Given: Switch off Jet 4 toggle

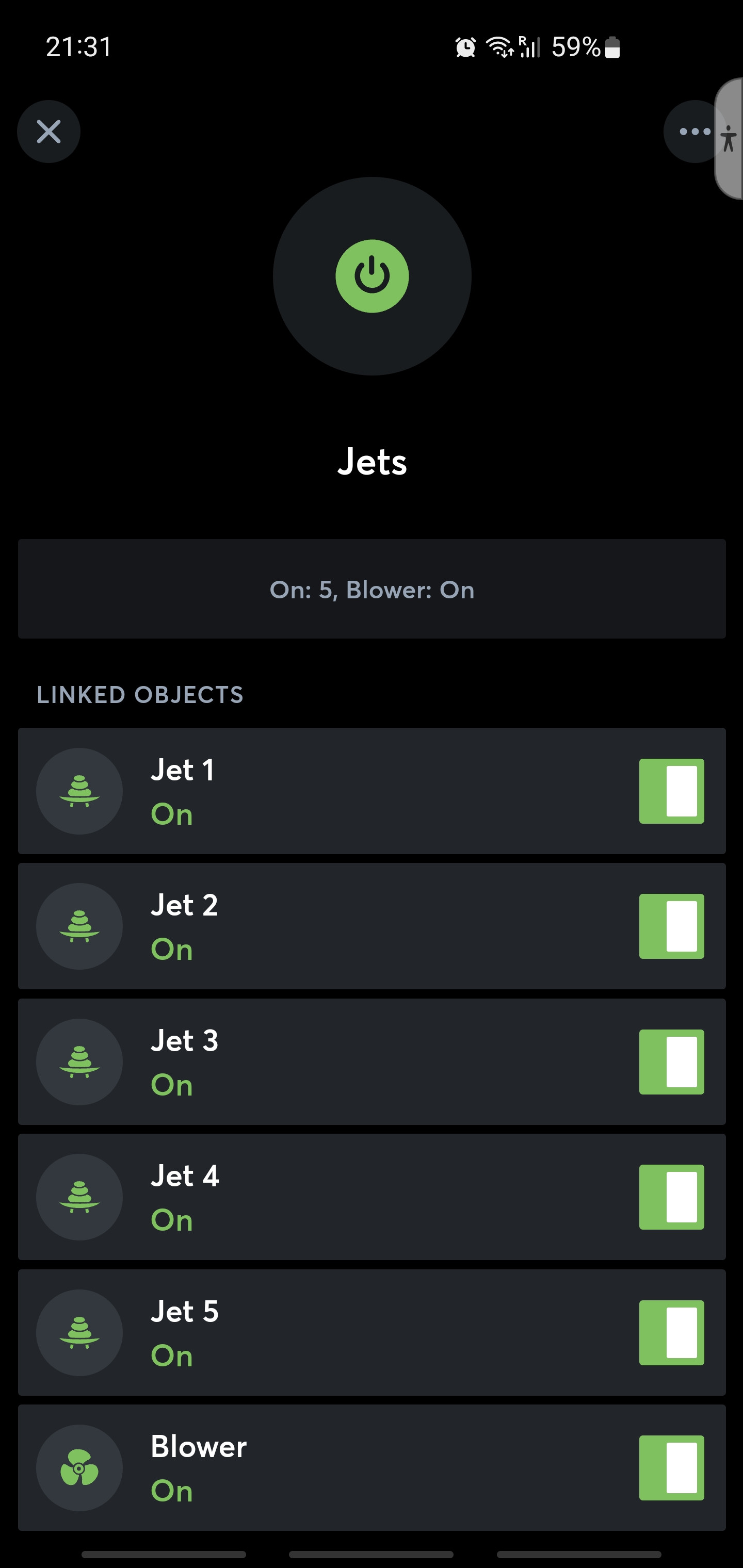Looking at the screenshot, I should (x=671, y=1197).
